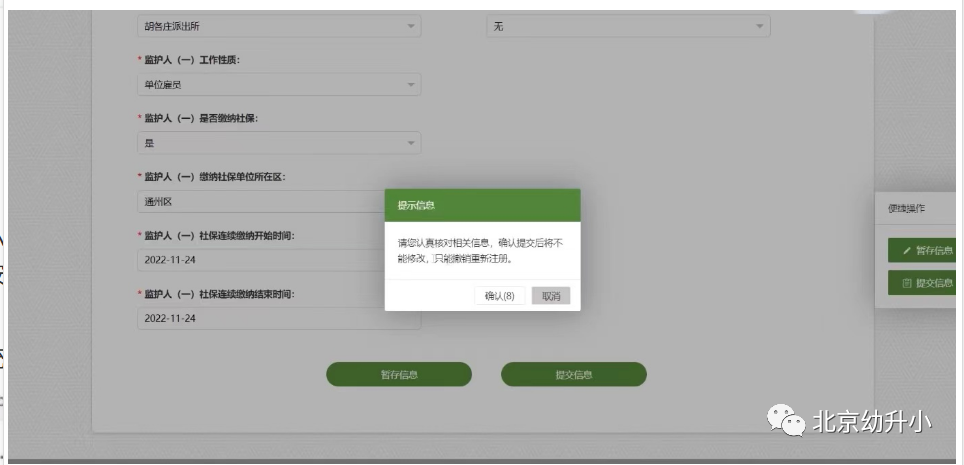Screen dimensions: 964x465
Task: Click the label 监护人（一）缴纳社保单位所在区
Action: click(215, 177)
